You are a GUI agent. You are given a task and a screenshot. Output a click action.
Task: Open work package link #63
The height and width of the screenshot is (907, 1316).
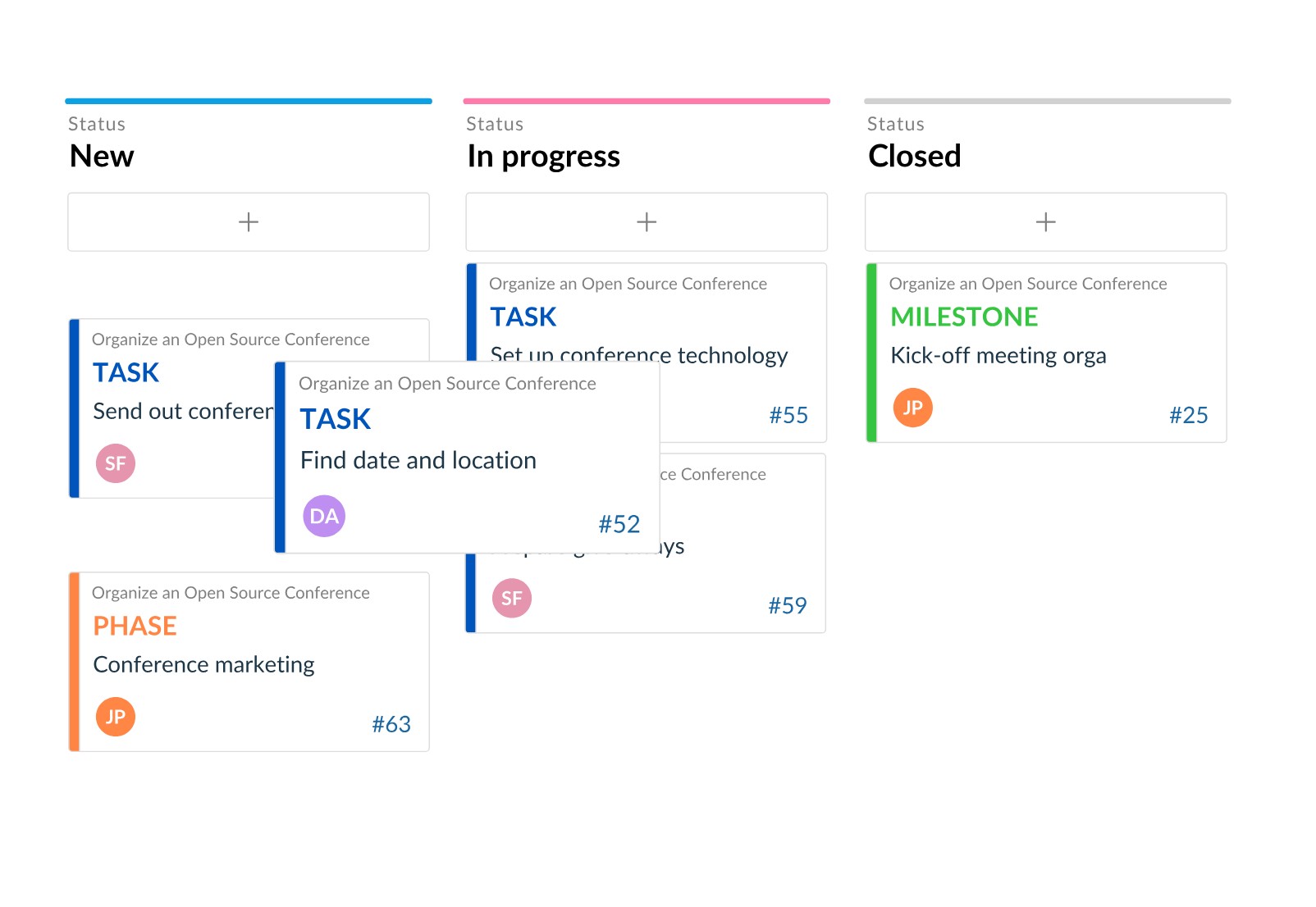click(391, 724)
